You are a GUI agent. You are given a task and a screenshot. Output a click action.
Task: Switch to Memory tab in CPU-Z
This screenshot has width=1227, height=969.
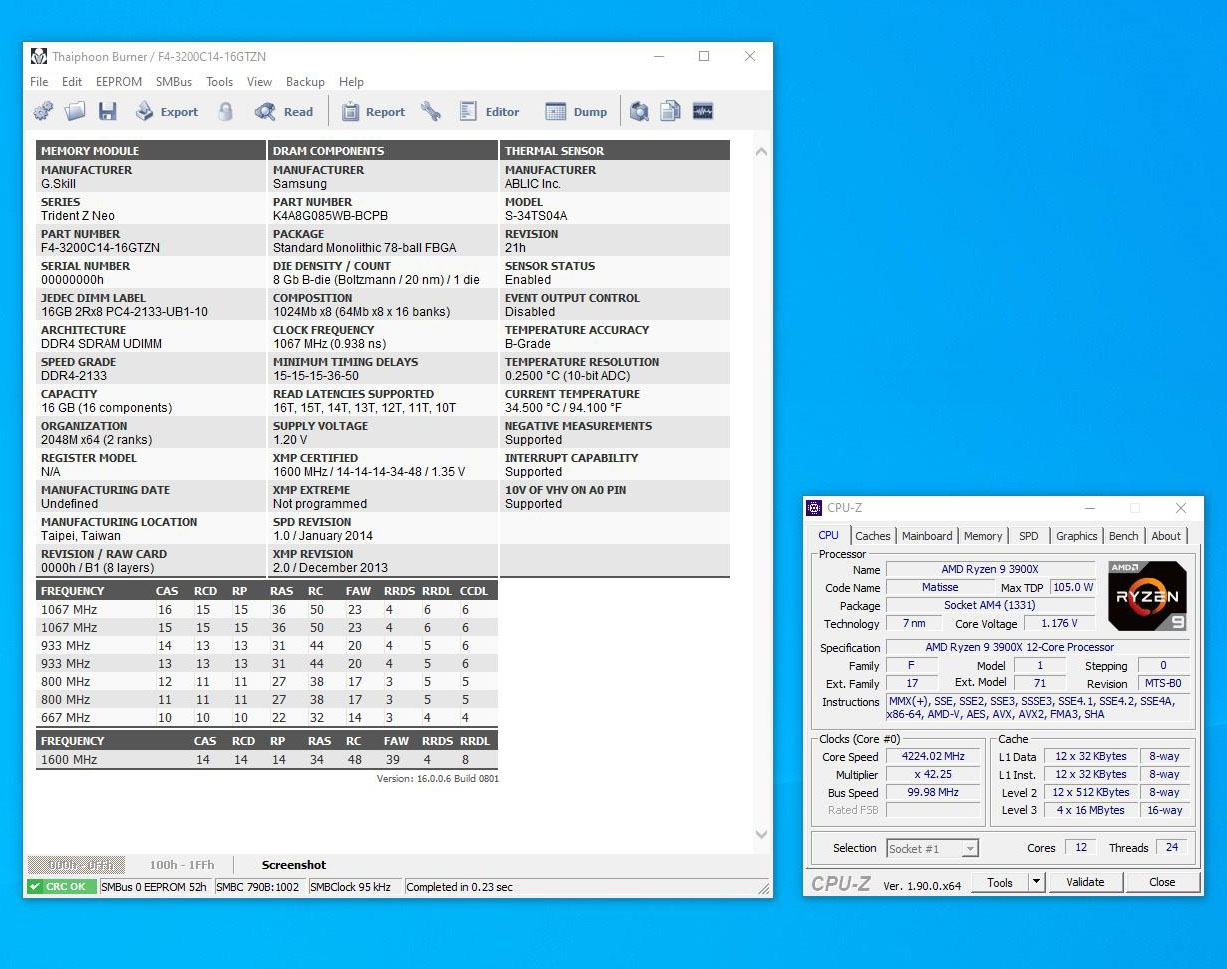pyautogui.click(x=982, y=536)
